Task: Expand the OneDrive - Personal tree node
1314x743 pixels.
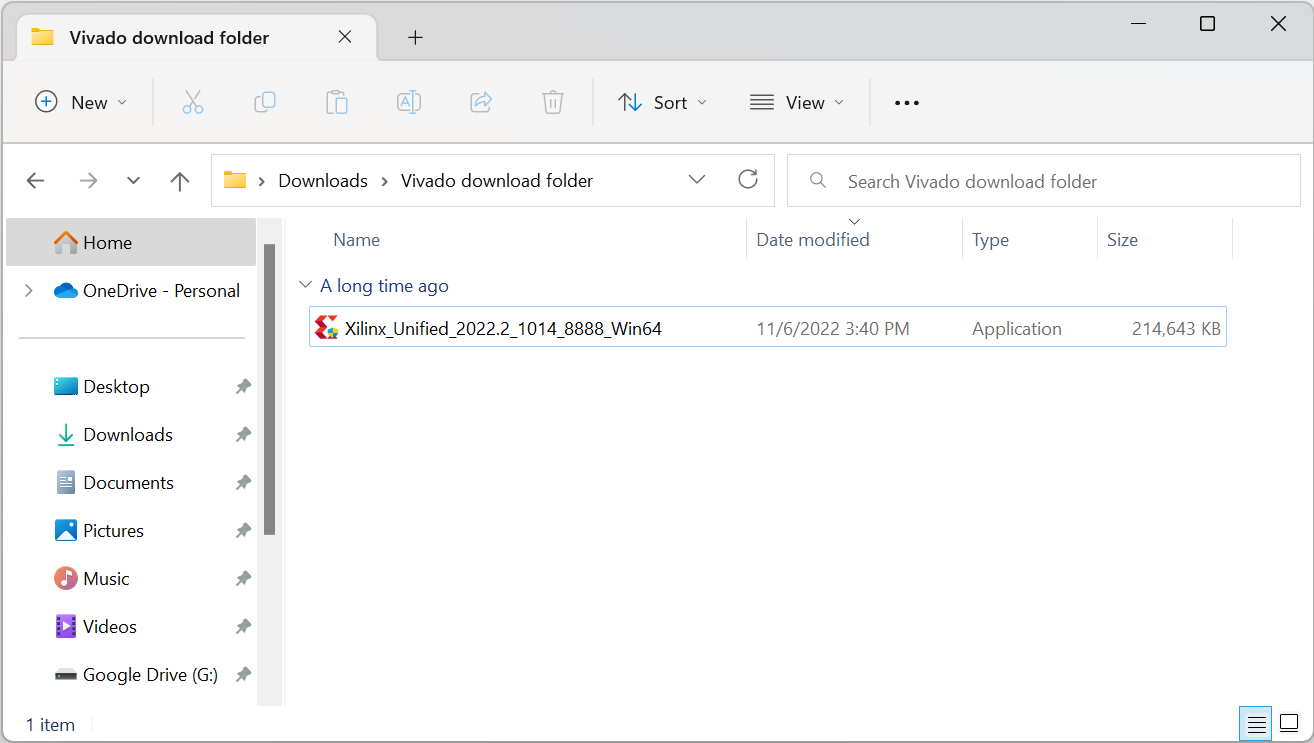Action: tap(29, 291)
